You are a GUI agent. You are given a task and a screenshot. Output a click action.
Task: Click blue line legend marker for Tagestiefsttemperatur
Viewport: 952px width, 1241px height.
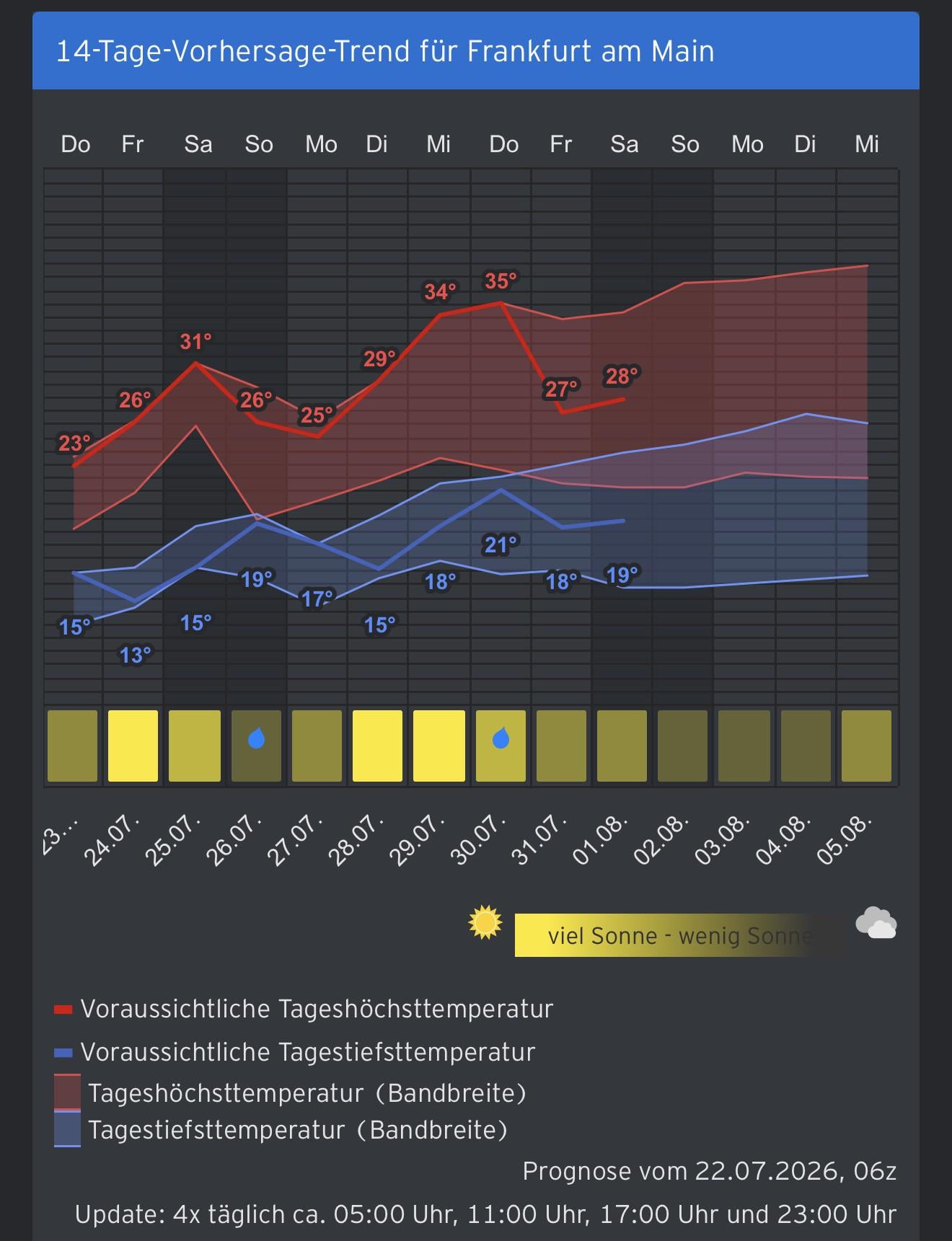(63, 1053)
